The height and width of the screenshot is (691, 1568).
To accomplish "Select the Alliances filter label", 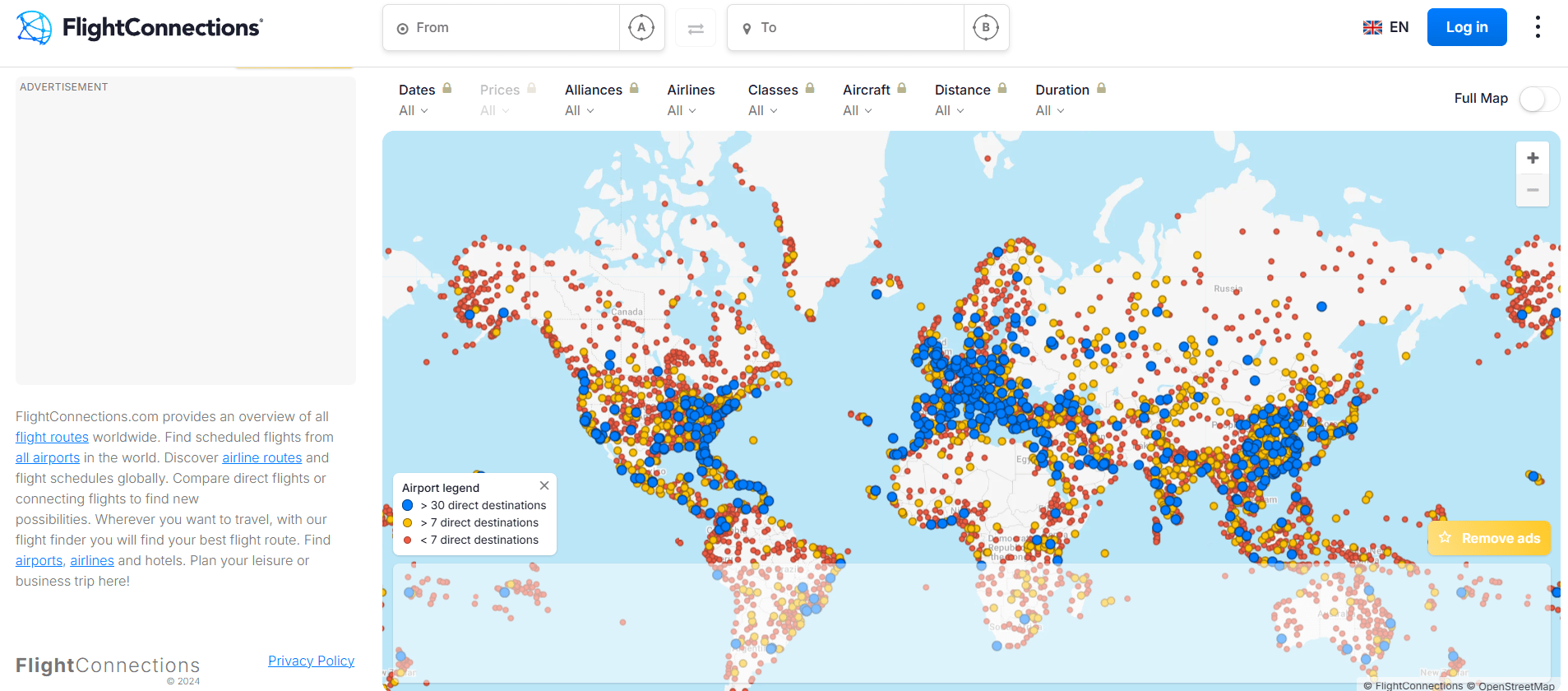I will click(594, 90).
